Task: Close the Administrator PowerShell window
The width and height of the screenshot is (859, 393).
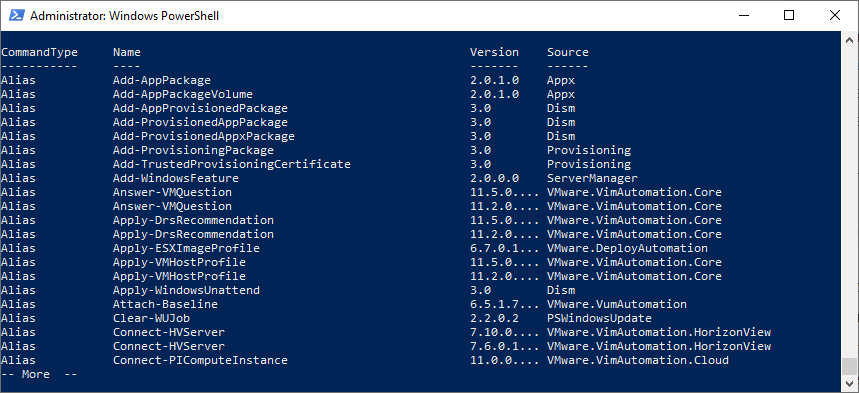Action: [834, 15]
